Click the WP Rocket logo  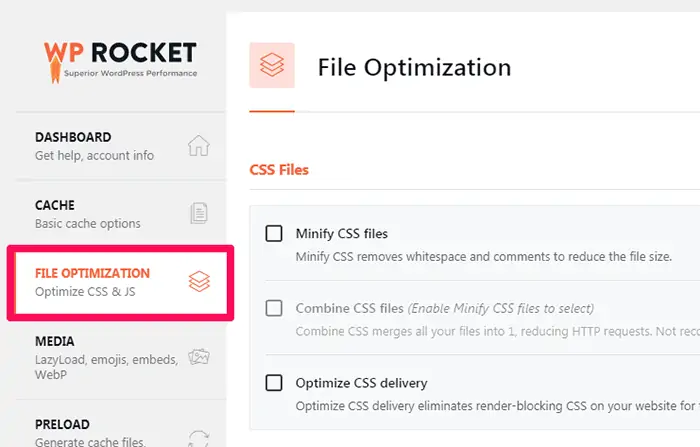[x=119, y=58]
